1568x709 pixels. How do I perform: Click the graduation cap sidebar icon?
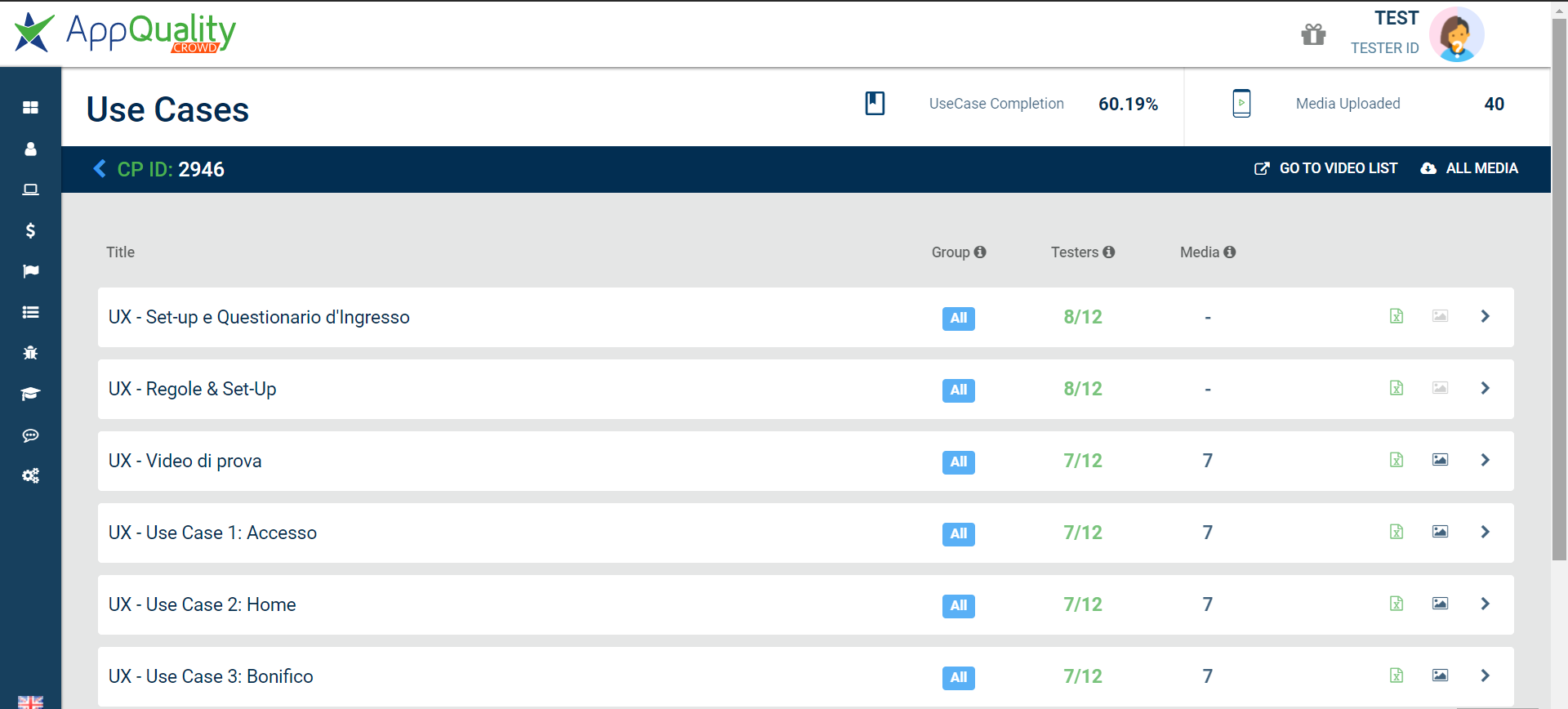(x=30, y=394)
